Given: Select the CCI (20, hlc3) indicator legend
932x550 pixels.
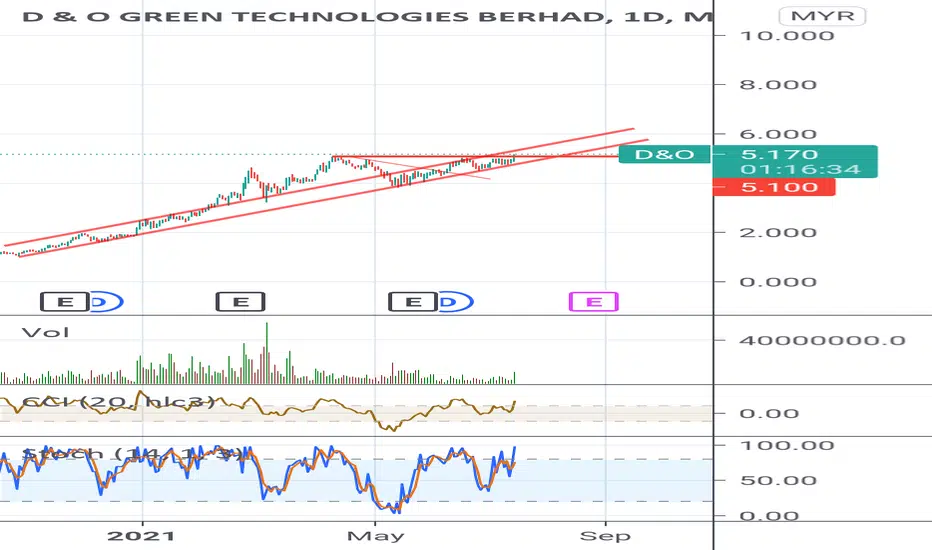Looking at the screenshot, I should (118, 403).
